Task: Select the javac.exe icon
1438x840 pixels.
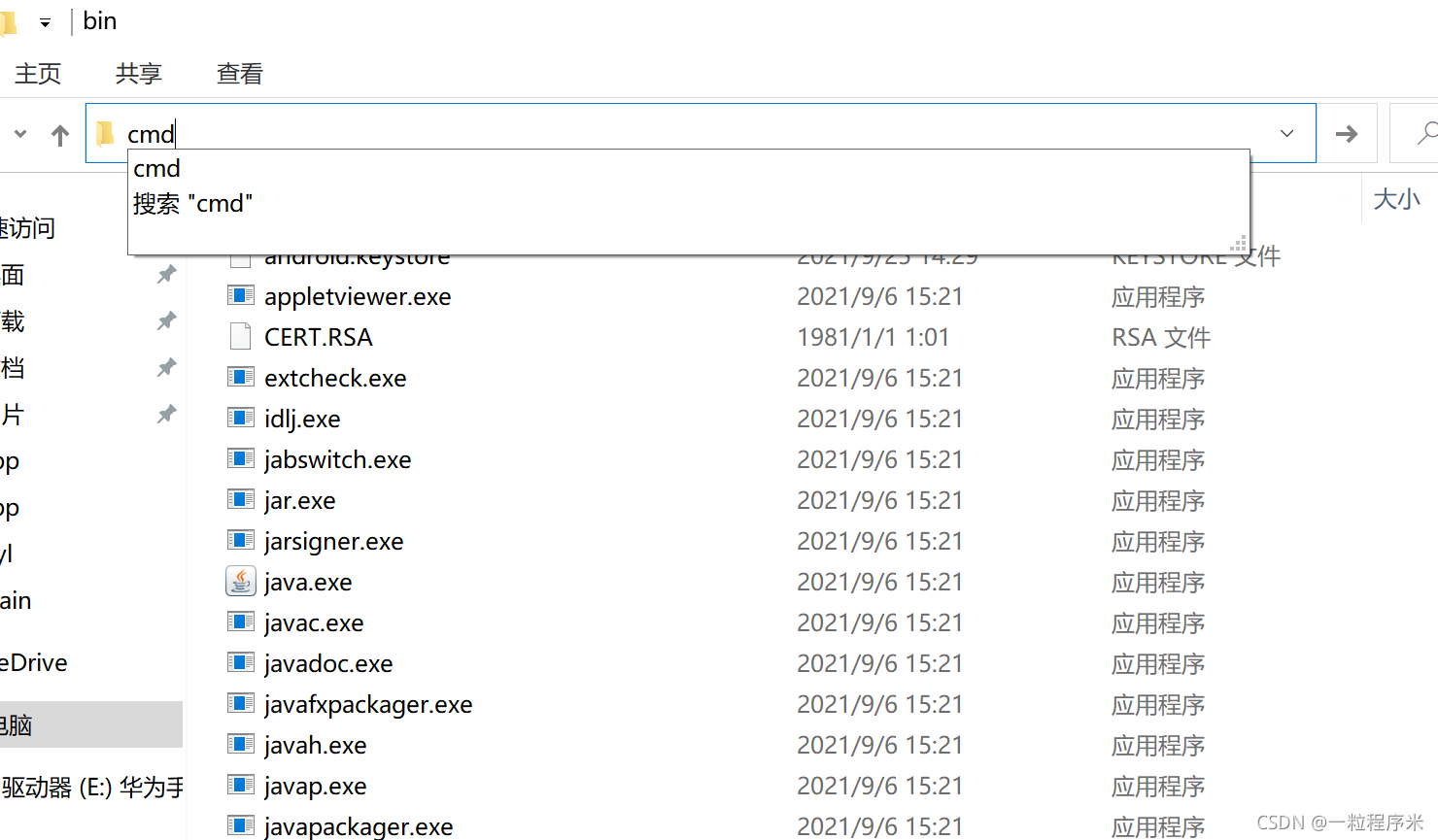Action: point(241,622)
